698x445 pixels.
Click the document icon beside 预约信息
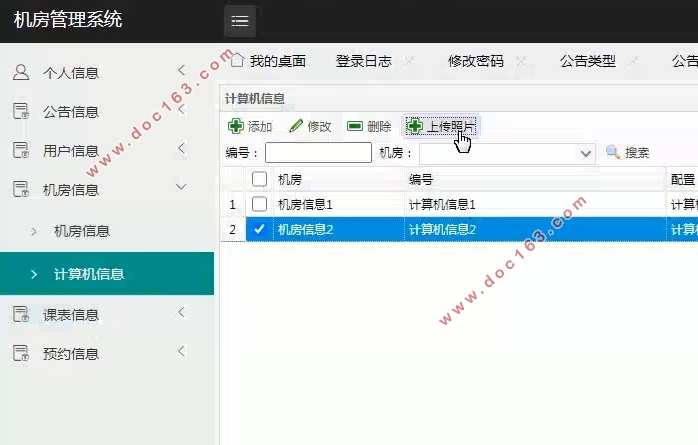[21, 353]
